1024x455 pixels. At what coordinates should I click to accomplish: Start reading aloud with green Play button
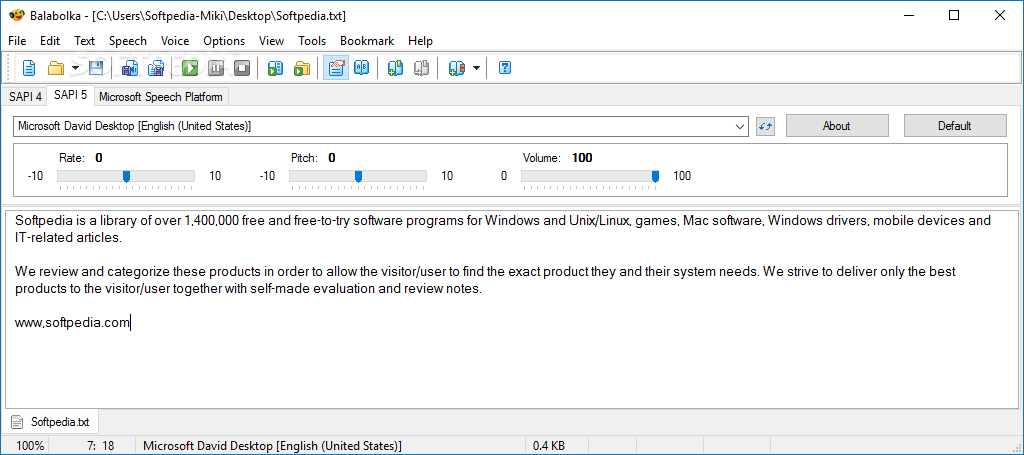tap(190, 68)
